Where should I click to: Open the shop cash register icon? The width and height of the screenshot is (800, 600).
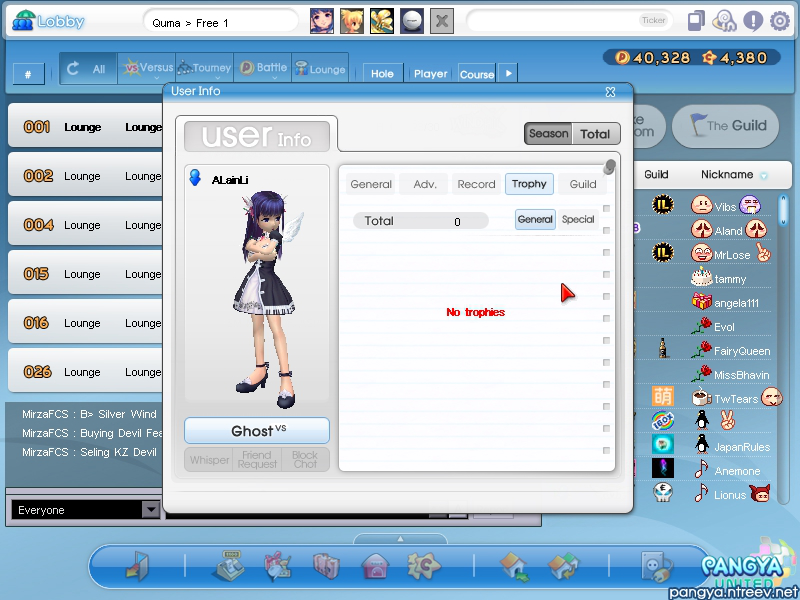[229, 568]
